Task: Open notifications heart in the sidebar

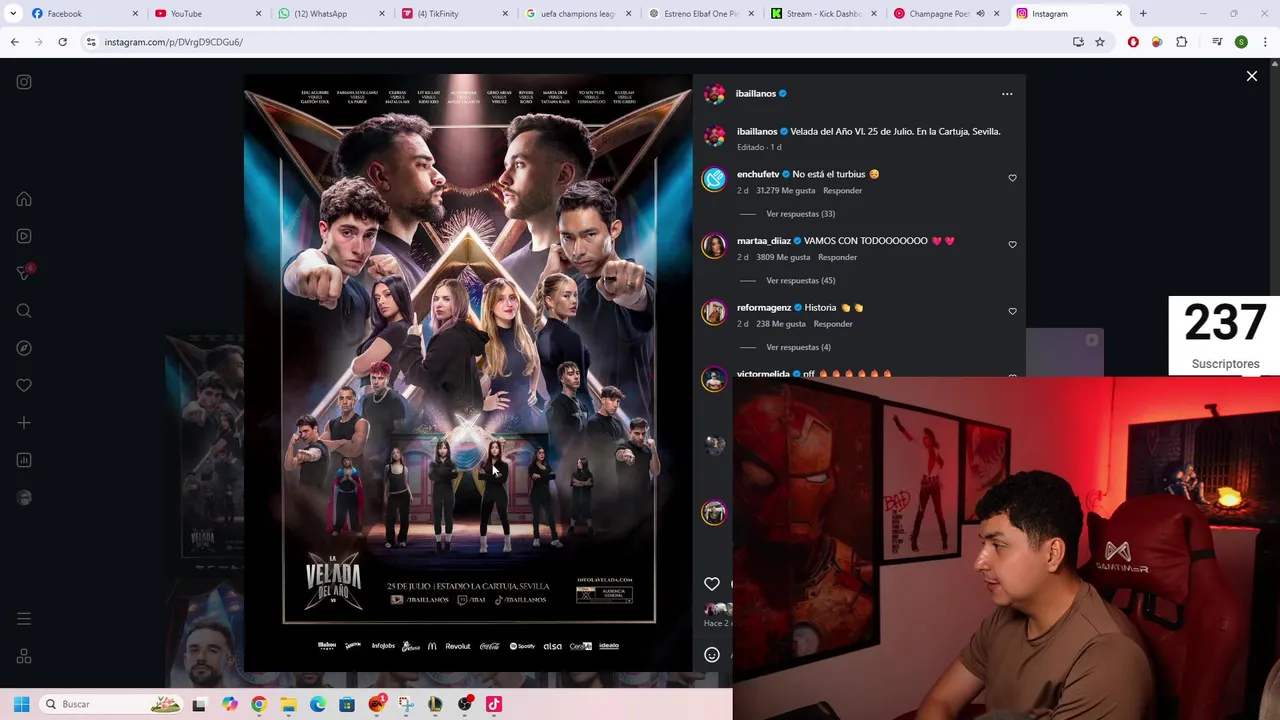Action: [x=24, y=385]
